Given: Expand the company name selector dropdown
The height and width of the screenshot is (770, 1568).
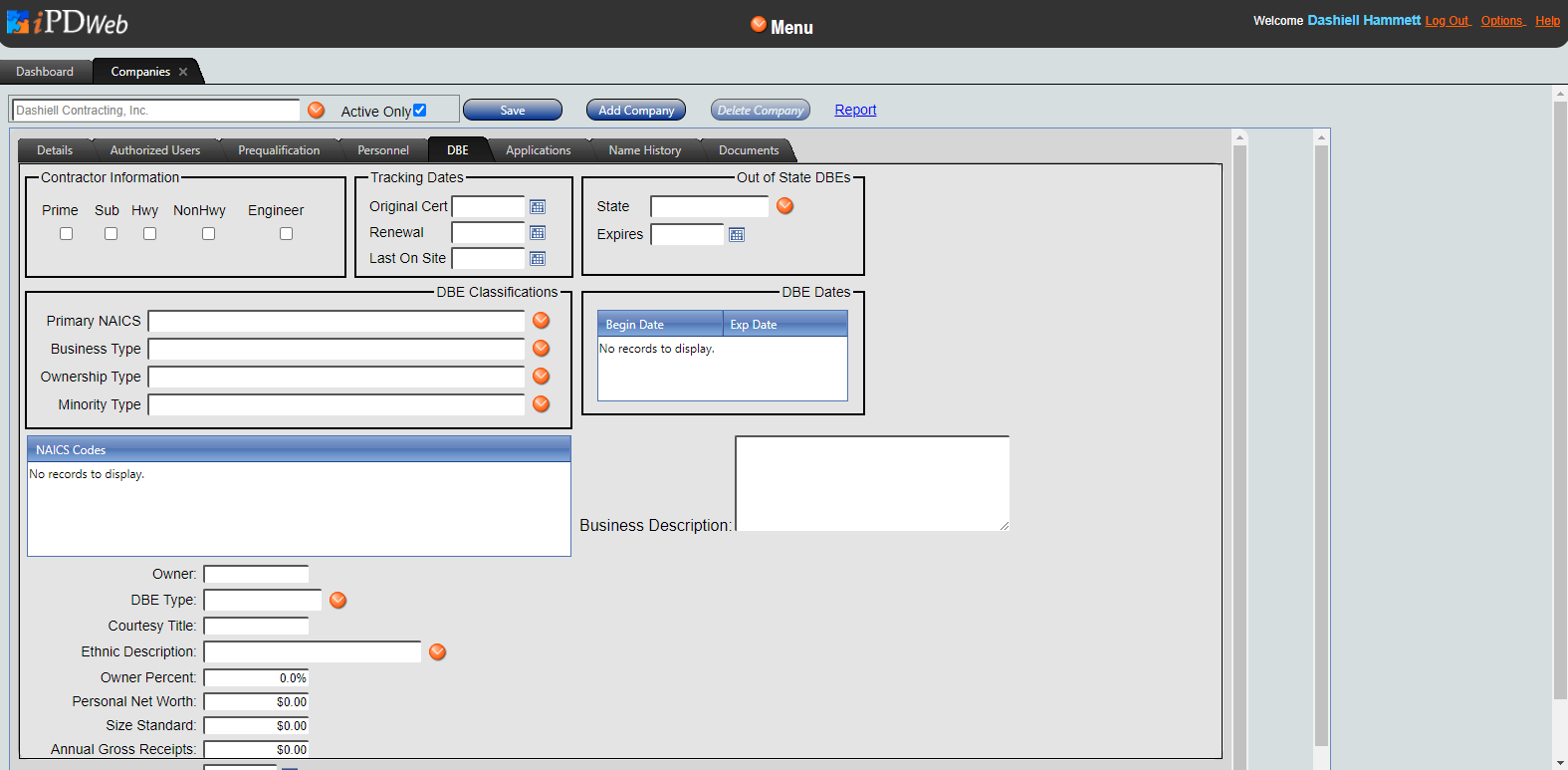Looking at the screenshot, I should click(x=317, y=111).
